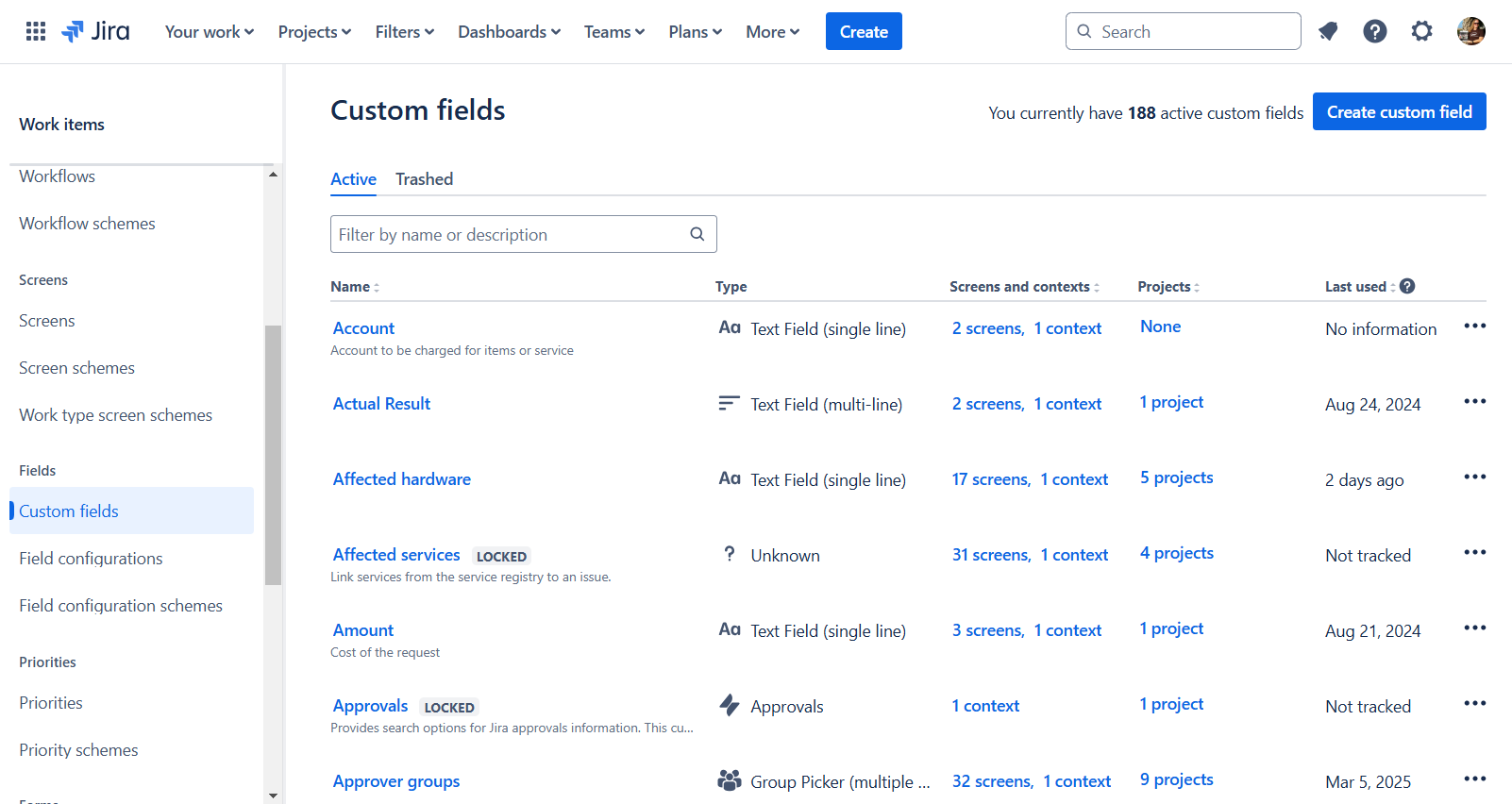Viewport: 1512px width, 804px height.
Task: Click the sidebar vertical scrollbar
Action: pos(273,455)
